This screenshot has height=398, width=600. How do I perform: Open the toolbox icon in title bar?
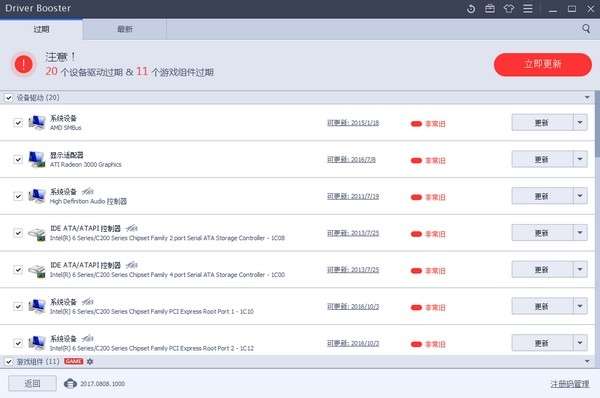pos(490,8)
